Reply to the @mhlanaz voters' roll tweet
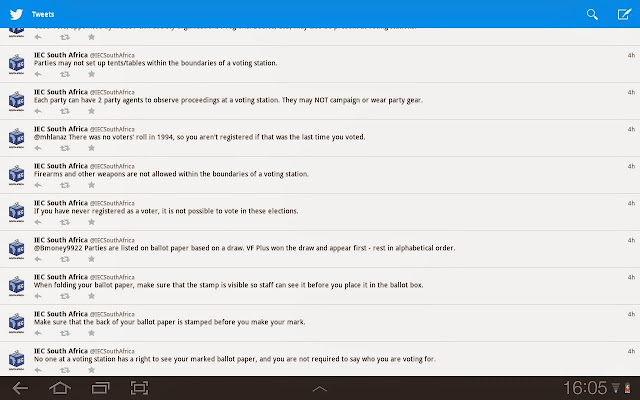Image resolution: width=640 pixels, height=400 pixels. coord(38,148)
